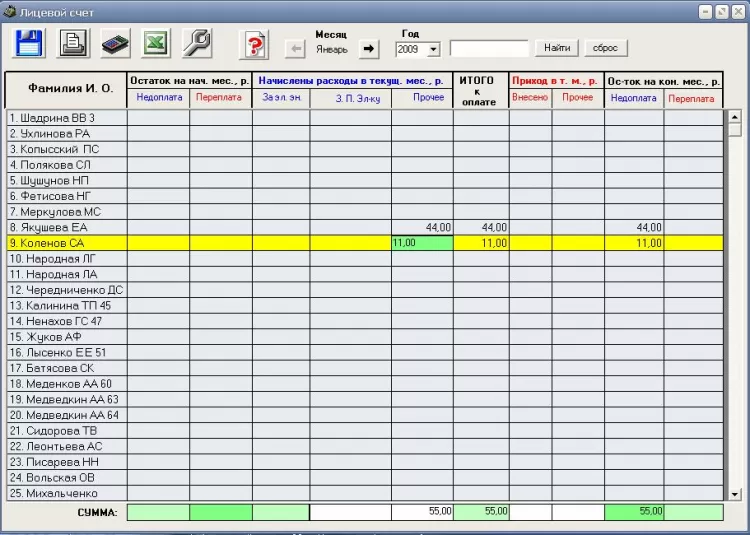Click СУММА total 55,00 under Прочее expenses
Viewport: 750px width, 535px height.
[422, 512]
